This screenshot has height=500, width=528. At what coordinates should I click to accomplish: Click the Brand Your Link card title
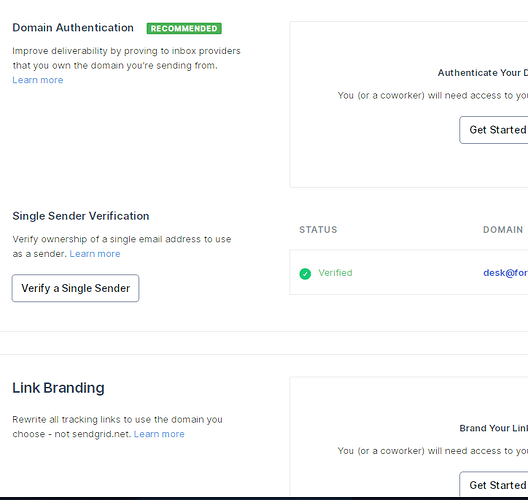(494, 428)
